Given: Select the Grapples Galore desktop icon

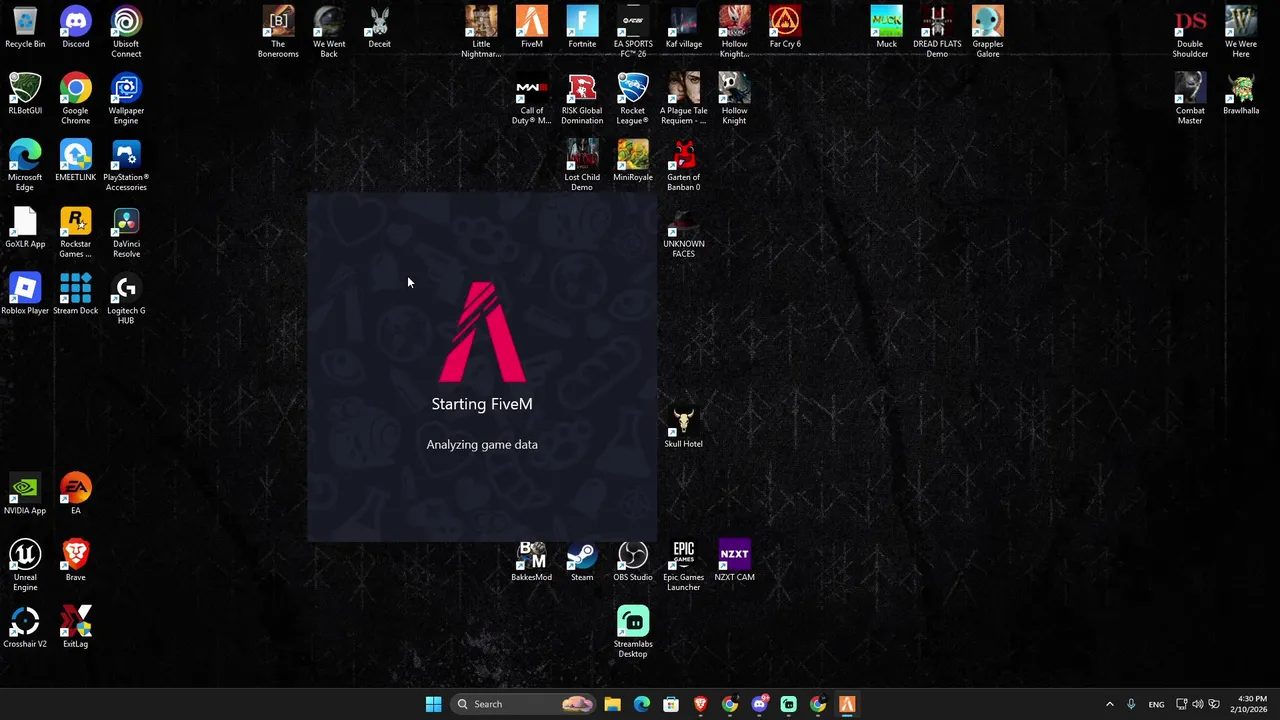Looking at the screenshot, I should coord(988,32).
